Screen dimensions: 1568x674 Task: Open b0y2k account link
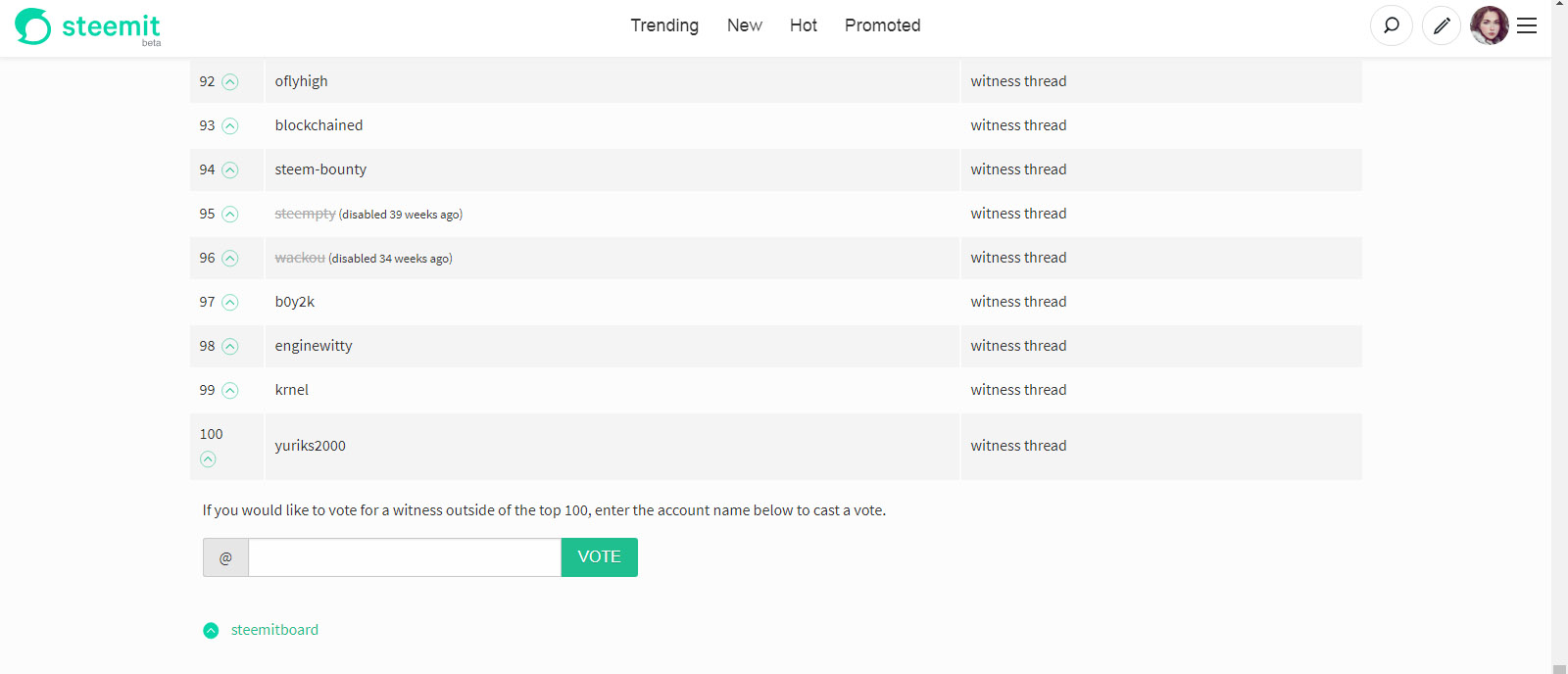[295, 302]
